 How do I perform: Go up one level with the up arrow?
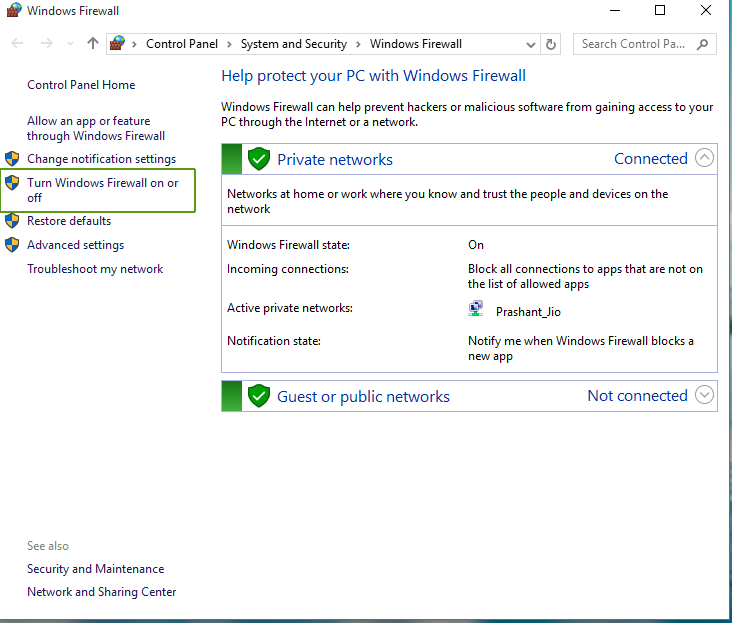tap(93, 43)
